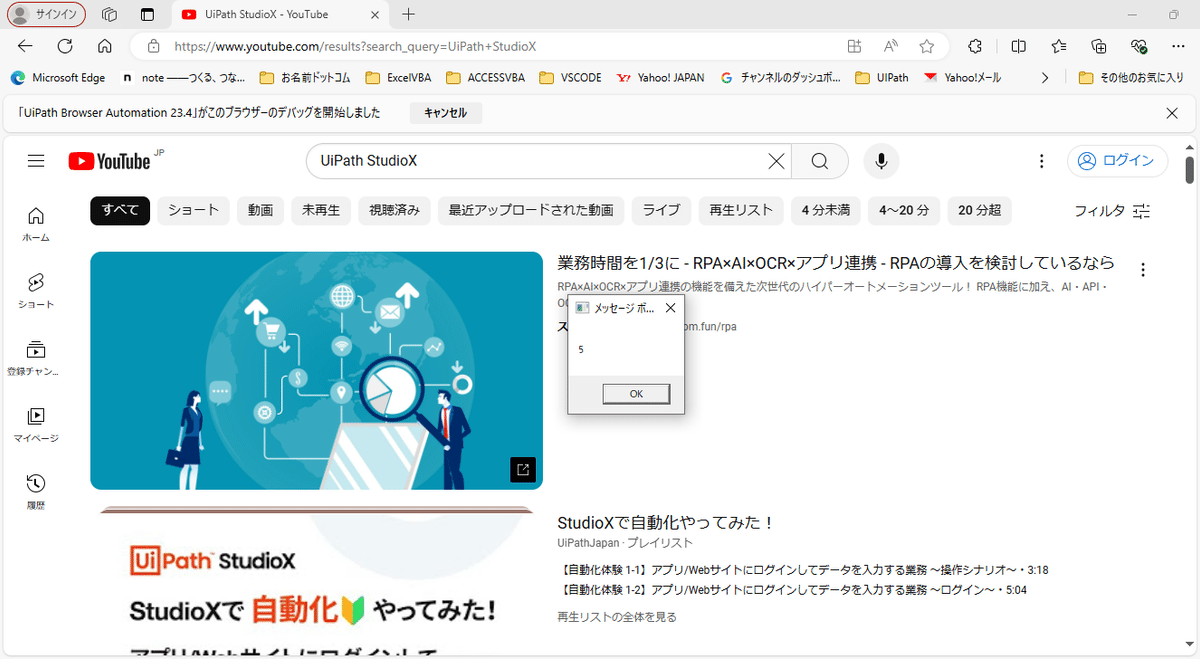Open マイページ in the sidebar

tap(36, 425)
